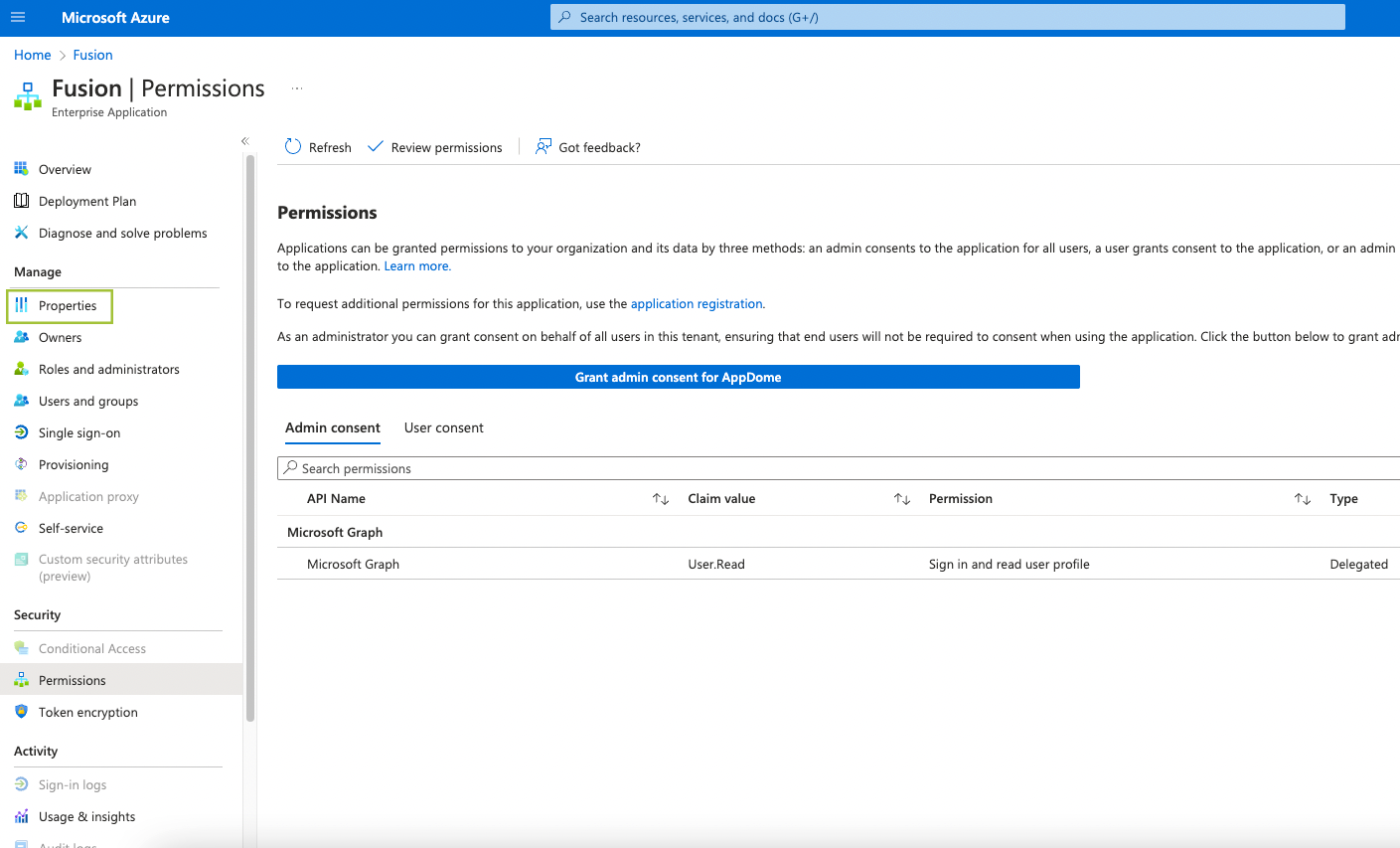Collapse the left navigation pane
This screenshot has height=848, width=1400.
tap(245, 141)
